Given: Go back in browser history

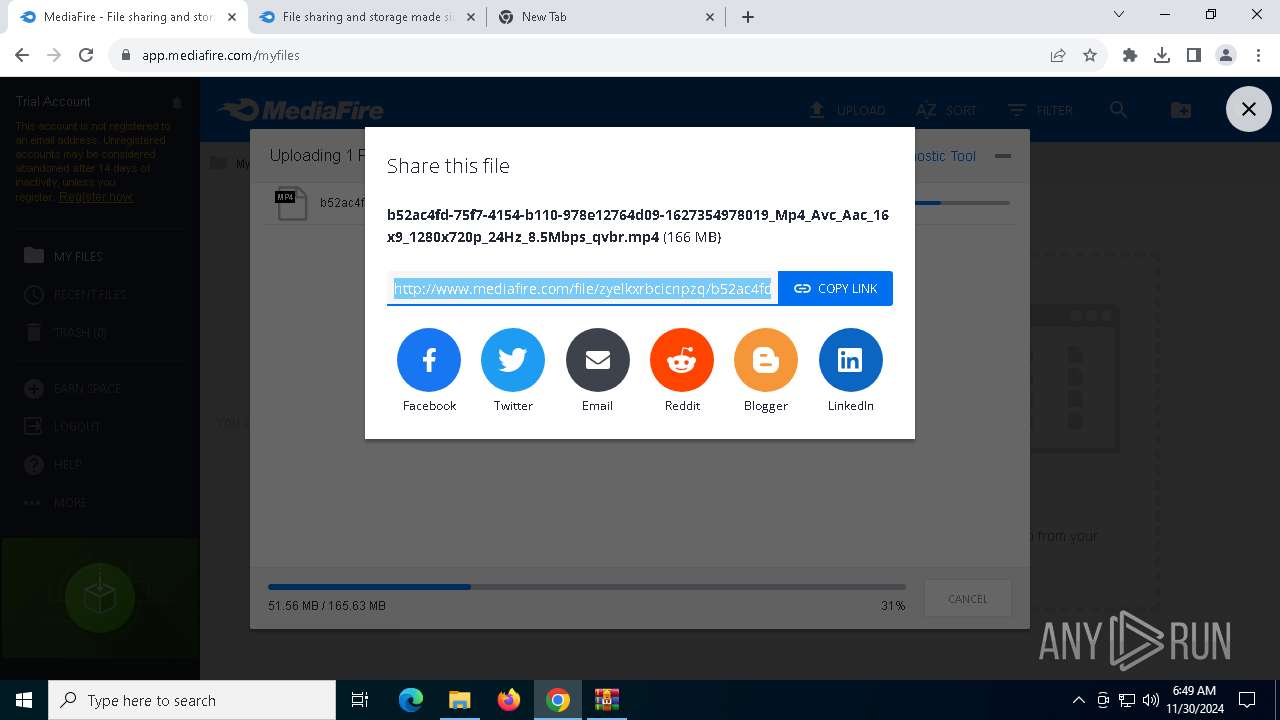Looking at the screenshot, I should pyautogui.click(x=22, y=55).
